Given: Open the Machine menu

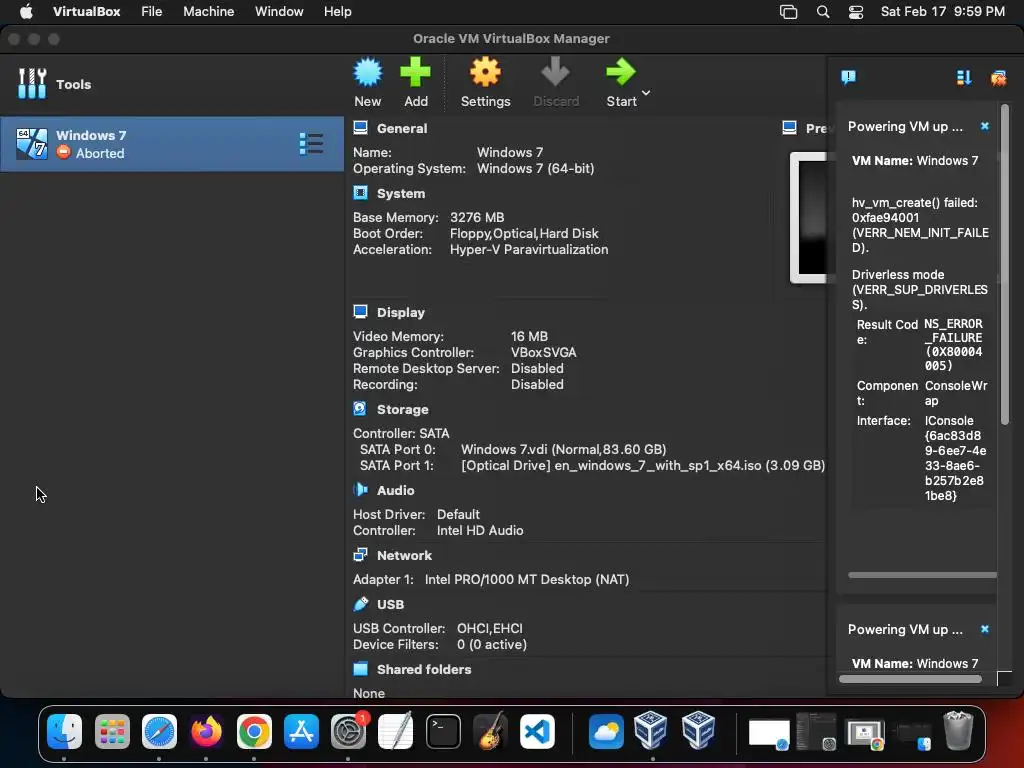Looking at the screenshot, I should pos(208,12).
